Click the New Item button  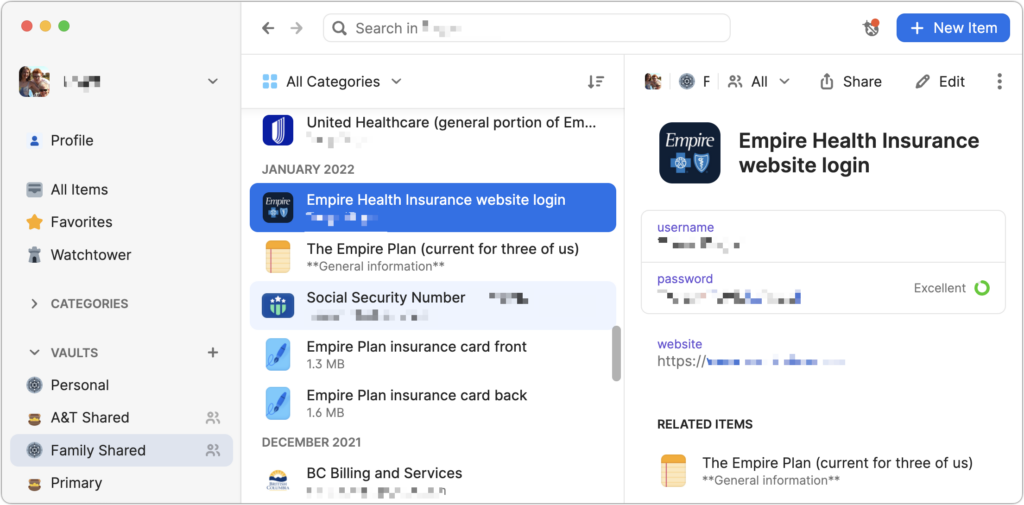953,28
